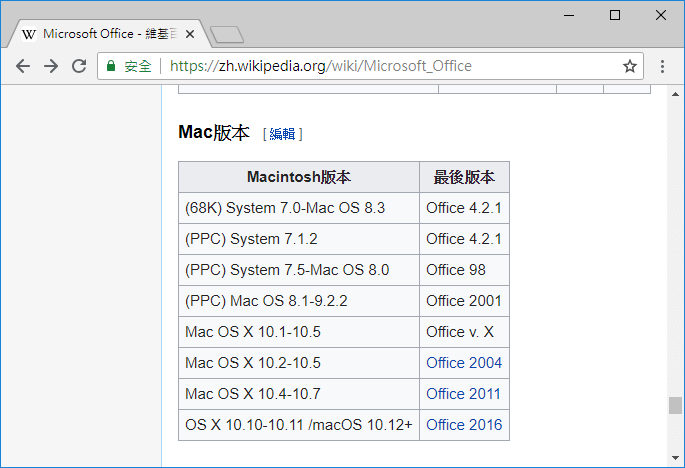
Task: Click the Mac版本 section heading
Action: [x=214, y=132]
